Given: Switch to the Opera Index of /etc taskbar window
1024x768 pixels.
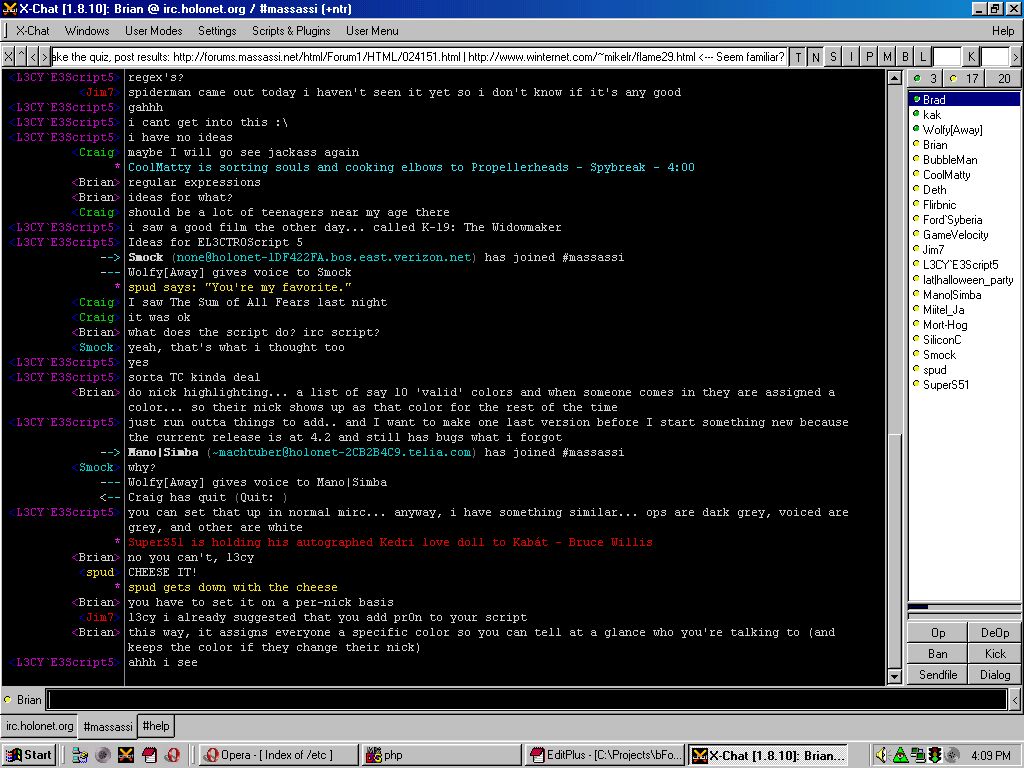Looking at the screenshot, I should (278, 755).
